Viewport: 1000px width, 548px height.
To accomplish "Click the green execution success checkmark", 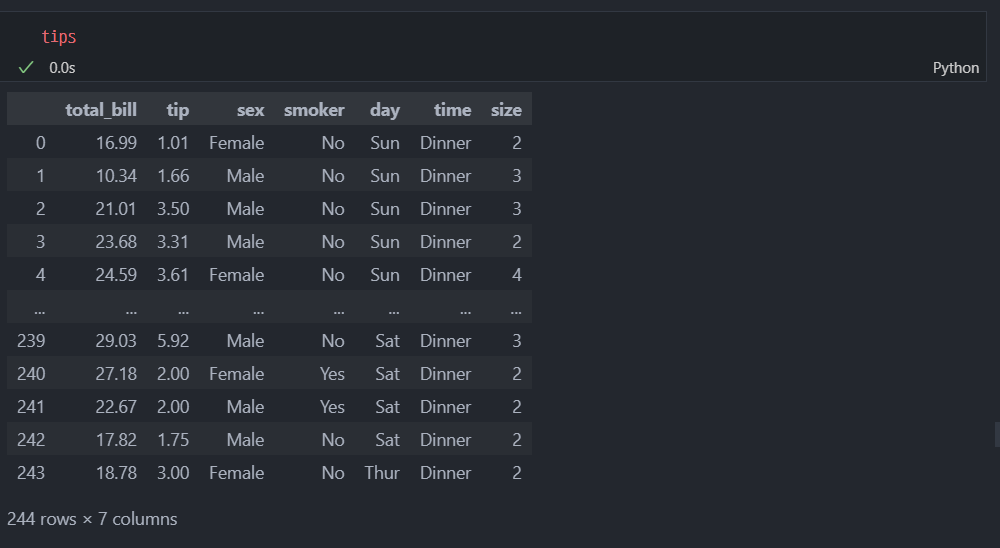I will 26,67.
